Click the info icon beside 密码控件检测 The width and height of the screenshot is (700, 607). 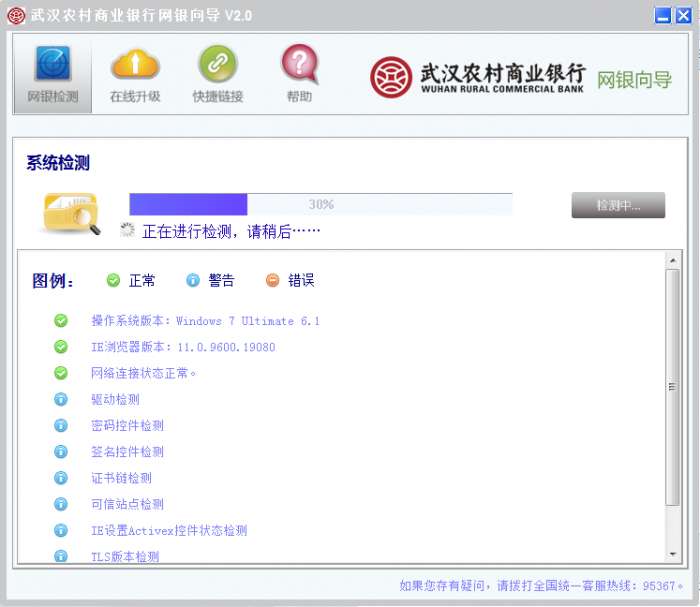[x=61, y=425]
